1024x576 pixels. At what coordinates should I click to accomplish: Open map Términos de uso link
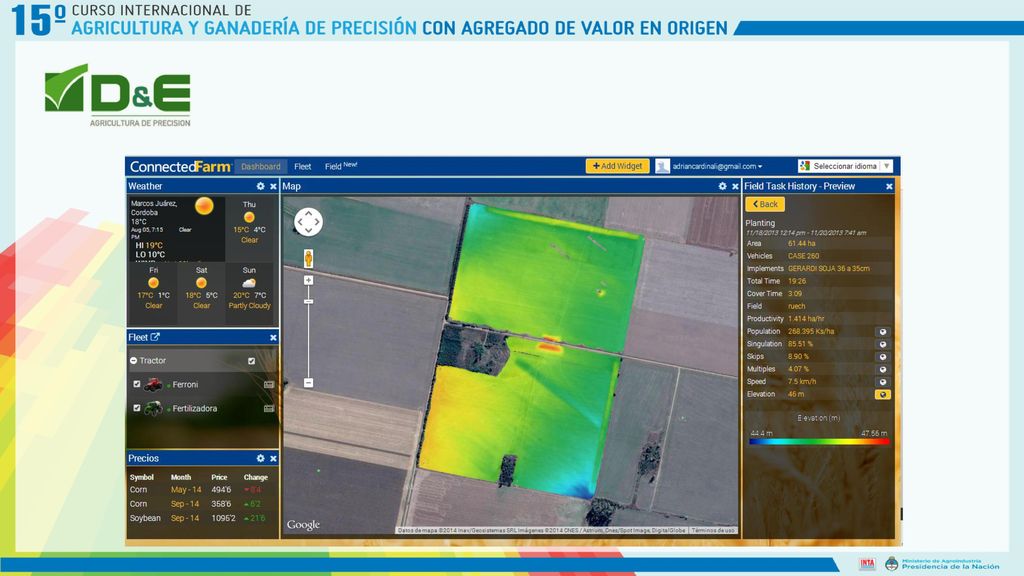713,530
